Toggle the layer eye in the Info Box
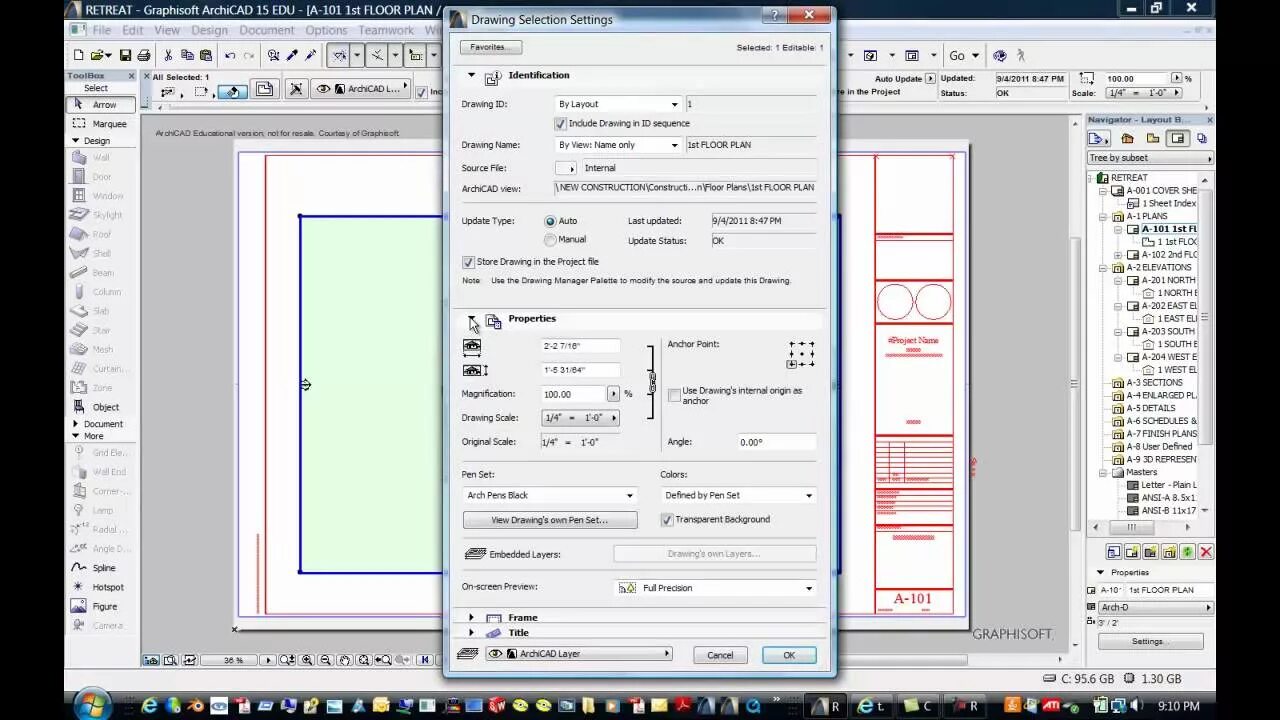 [323, 89]
